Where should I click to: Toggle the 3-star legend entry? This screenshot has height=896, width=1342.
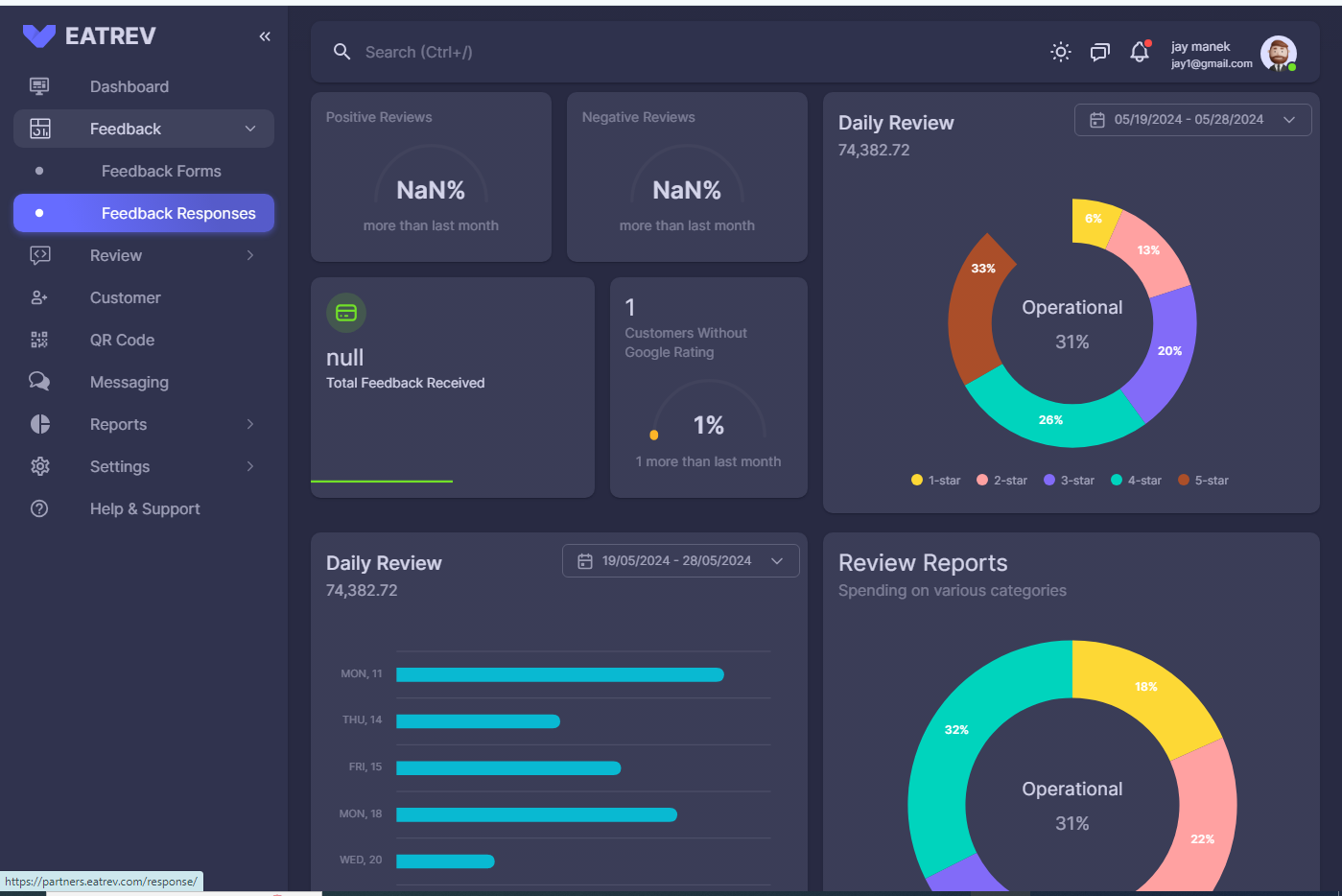click(x=1069, y=481)
